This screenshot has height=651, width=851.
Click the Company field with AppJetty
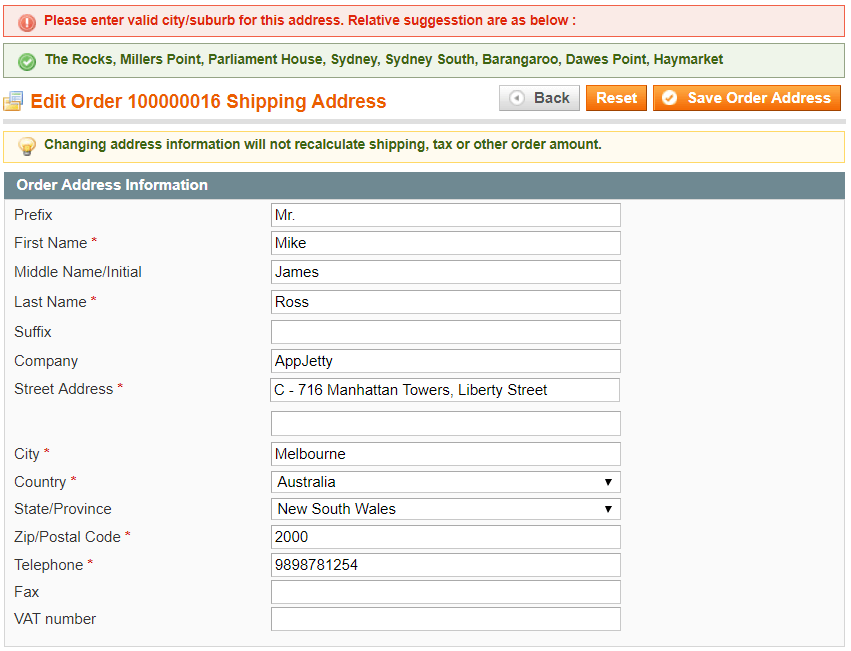coord(445,361)
